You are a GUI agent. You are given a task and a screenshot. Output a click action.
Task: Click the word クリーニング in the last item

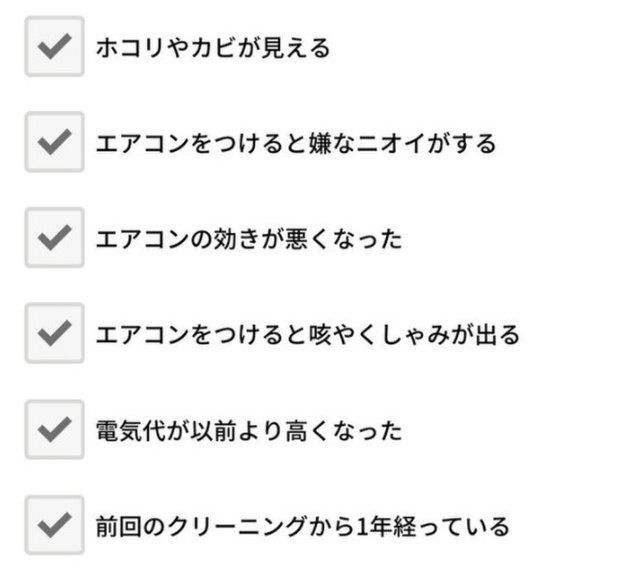238,527
